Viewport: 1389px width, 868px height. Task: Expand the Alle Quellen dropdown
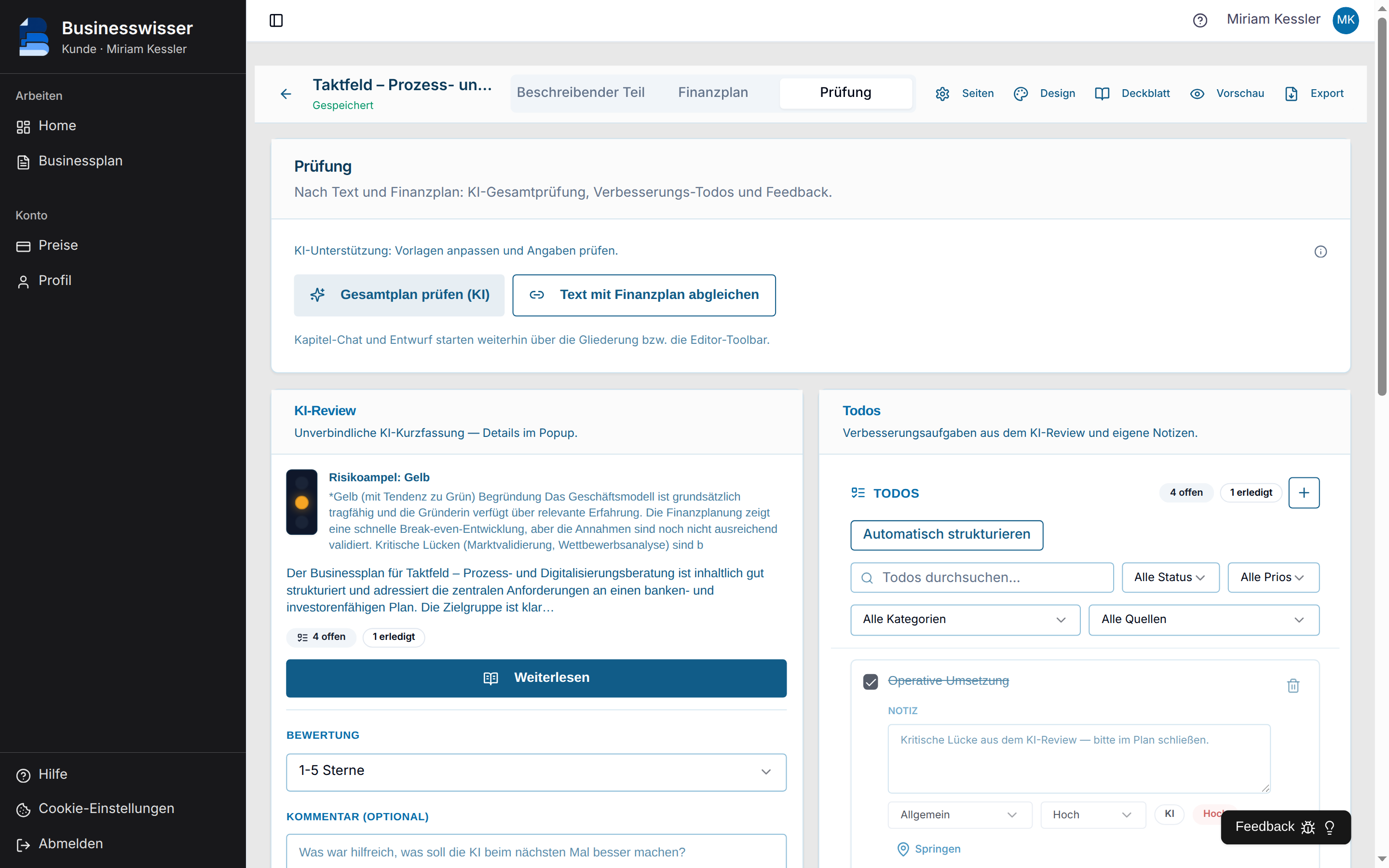click(x=1204, y=620)
